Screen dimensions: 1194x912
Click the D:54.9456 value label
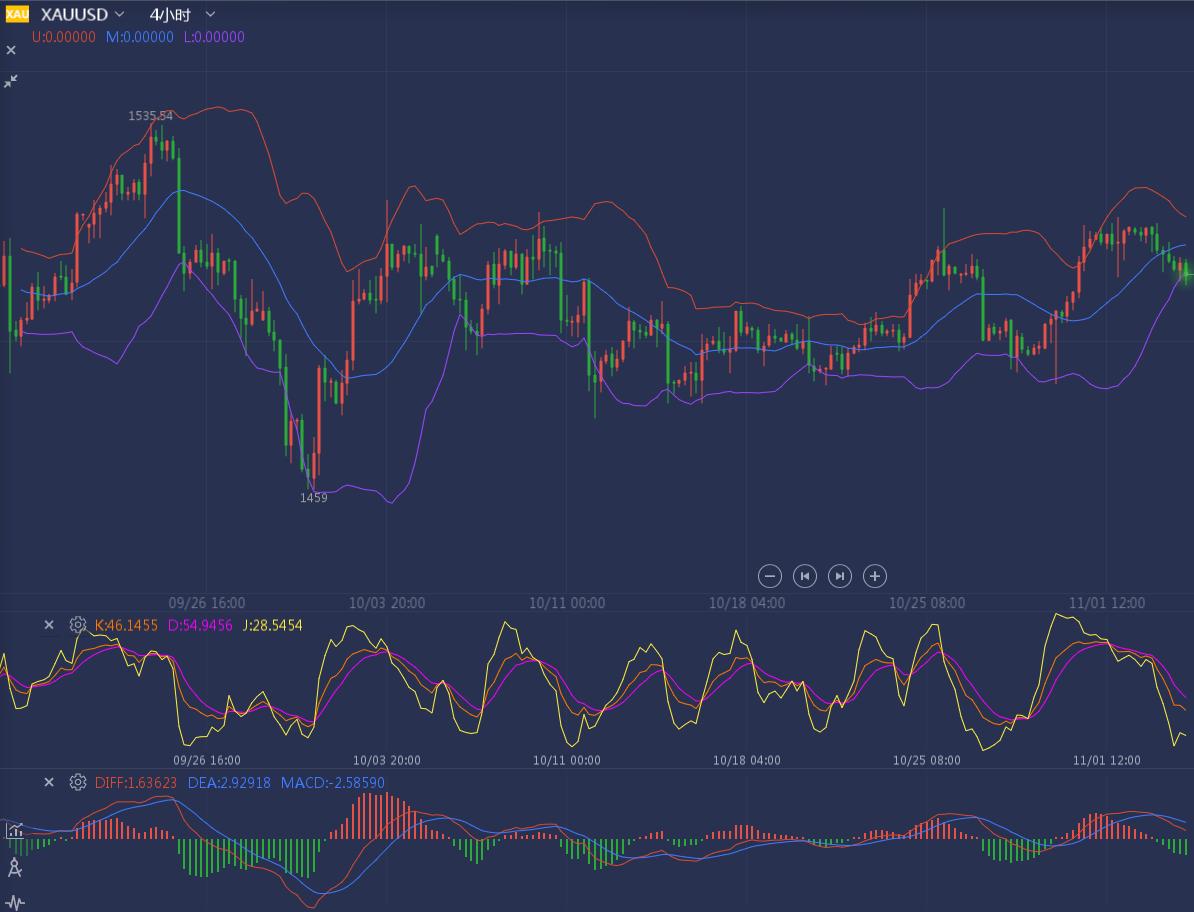point(200,625)
